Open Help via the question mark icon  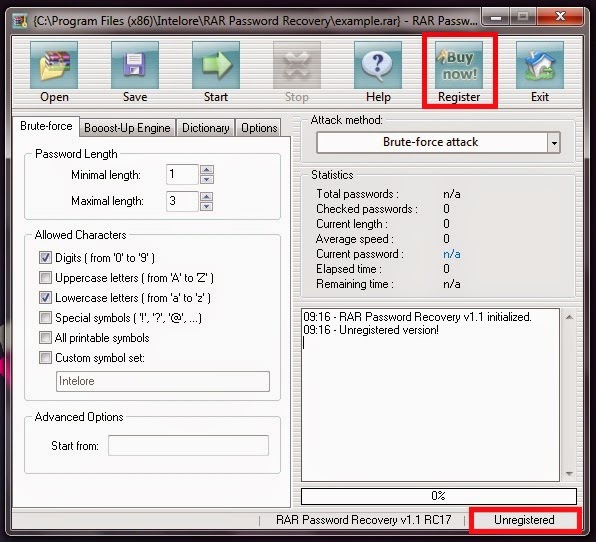point(378,65)
